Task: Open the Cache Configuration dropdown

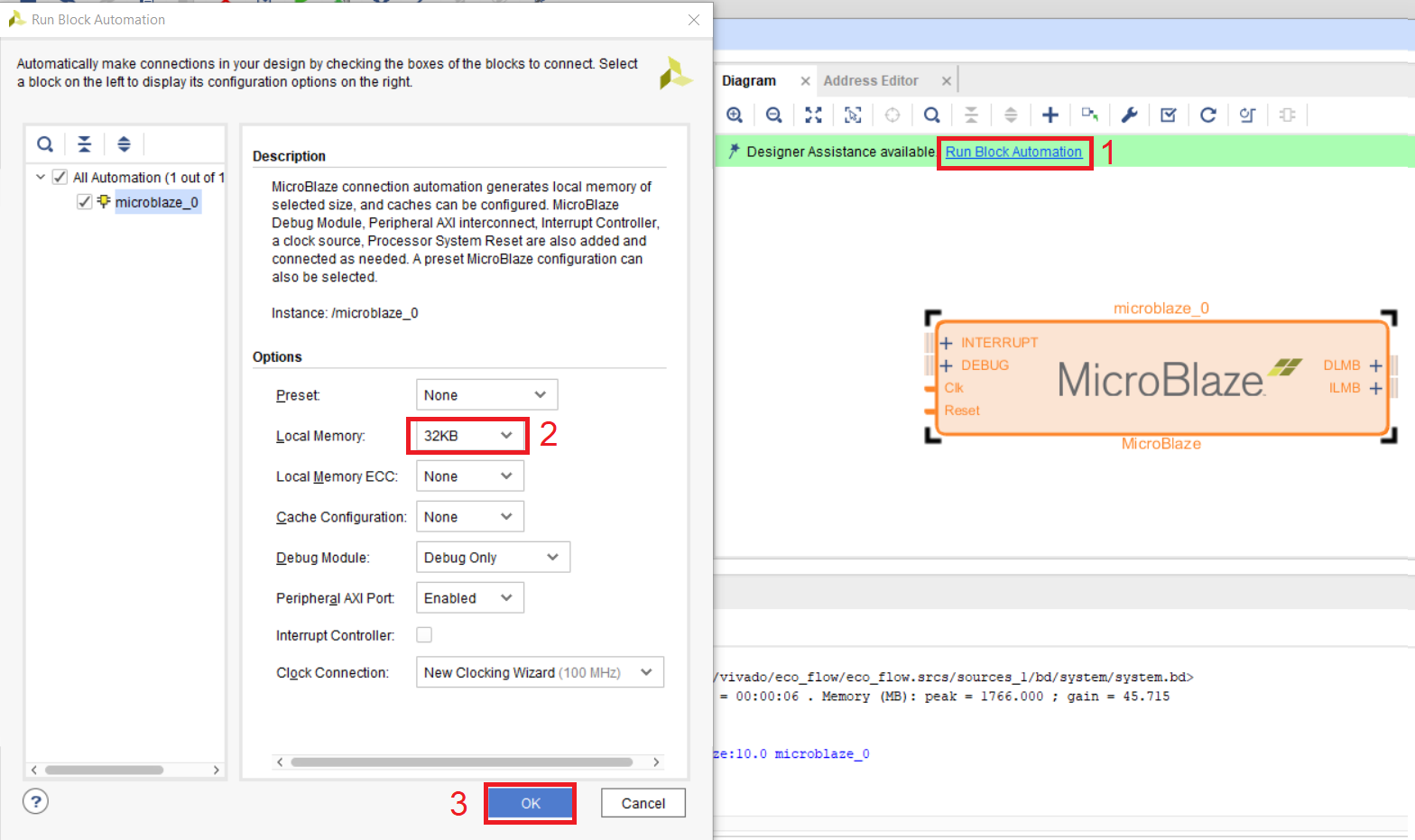Action: point(469,516)
